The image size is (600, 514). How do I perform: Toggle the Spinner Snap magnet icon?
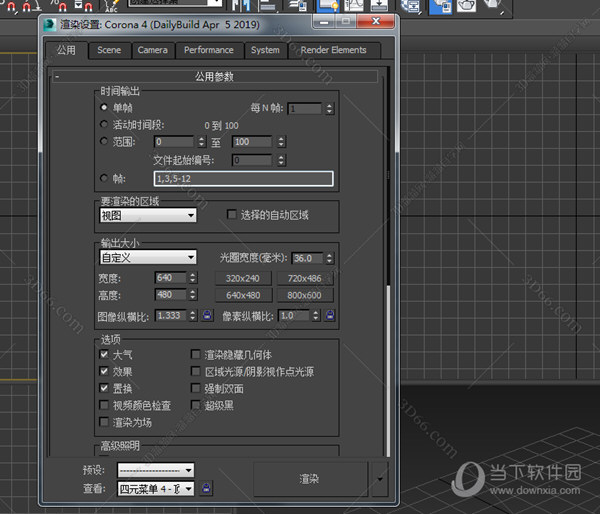coord(83,6)
